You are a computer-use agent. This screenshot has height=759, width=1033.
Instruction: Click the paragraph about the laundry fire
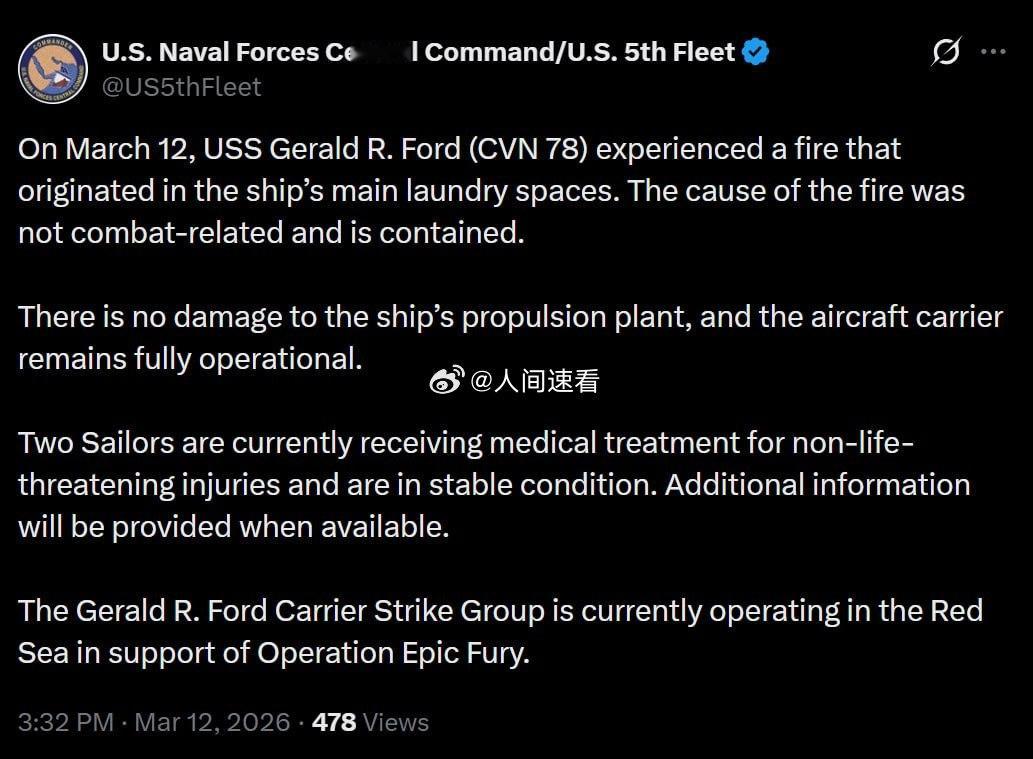click(x=490, y=191)
